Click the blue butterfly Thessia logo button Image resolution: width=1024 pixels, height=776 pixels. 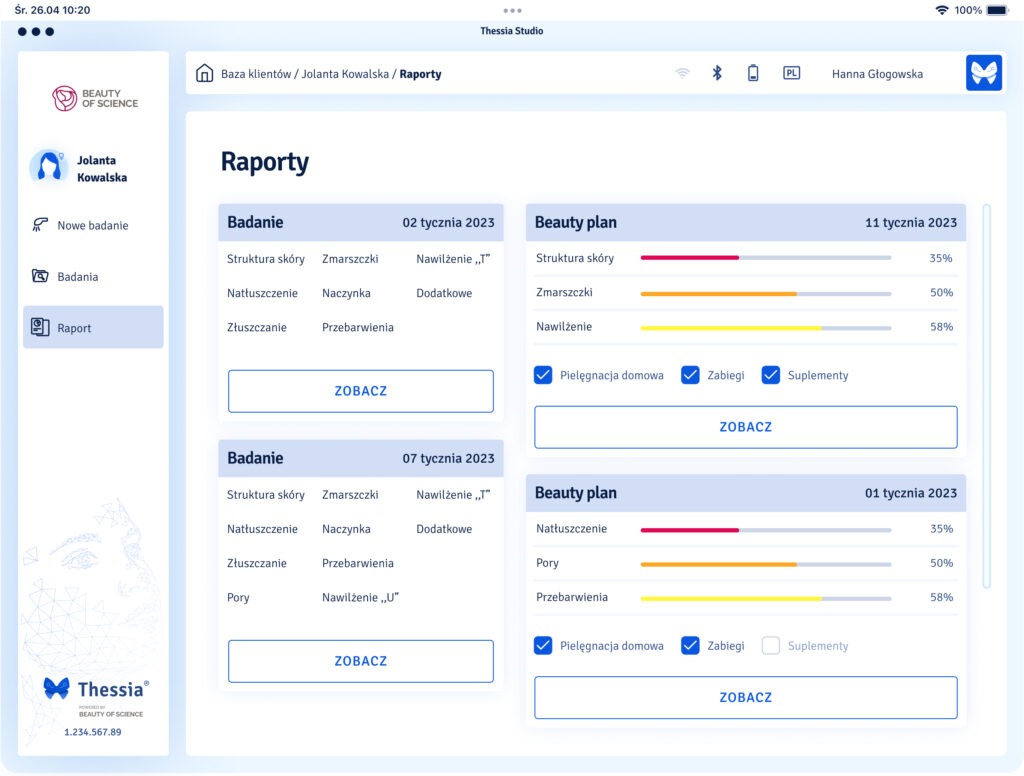tap(983, 73)
